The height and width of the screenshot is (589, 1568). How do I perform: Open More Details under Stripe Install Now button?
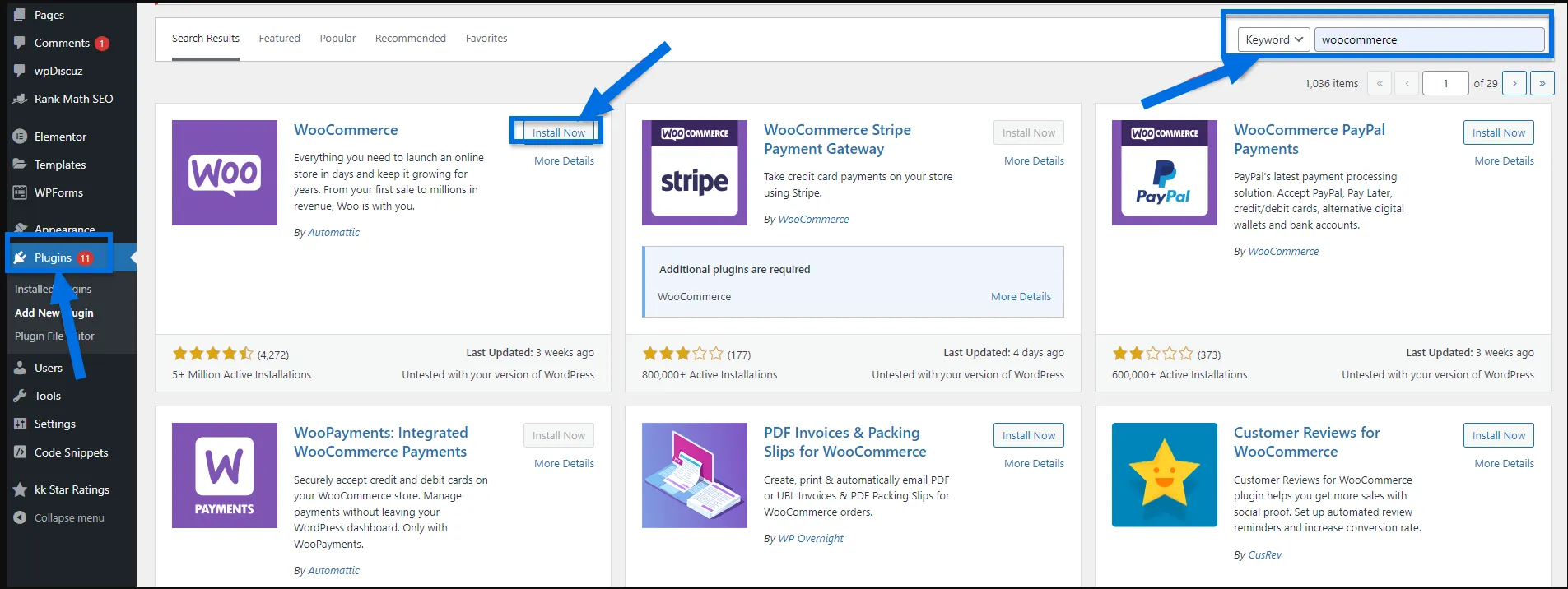click(x=1034, y=161)
